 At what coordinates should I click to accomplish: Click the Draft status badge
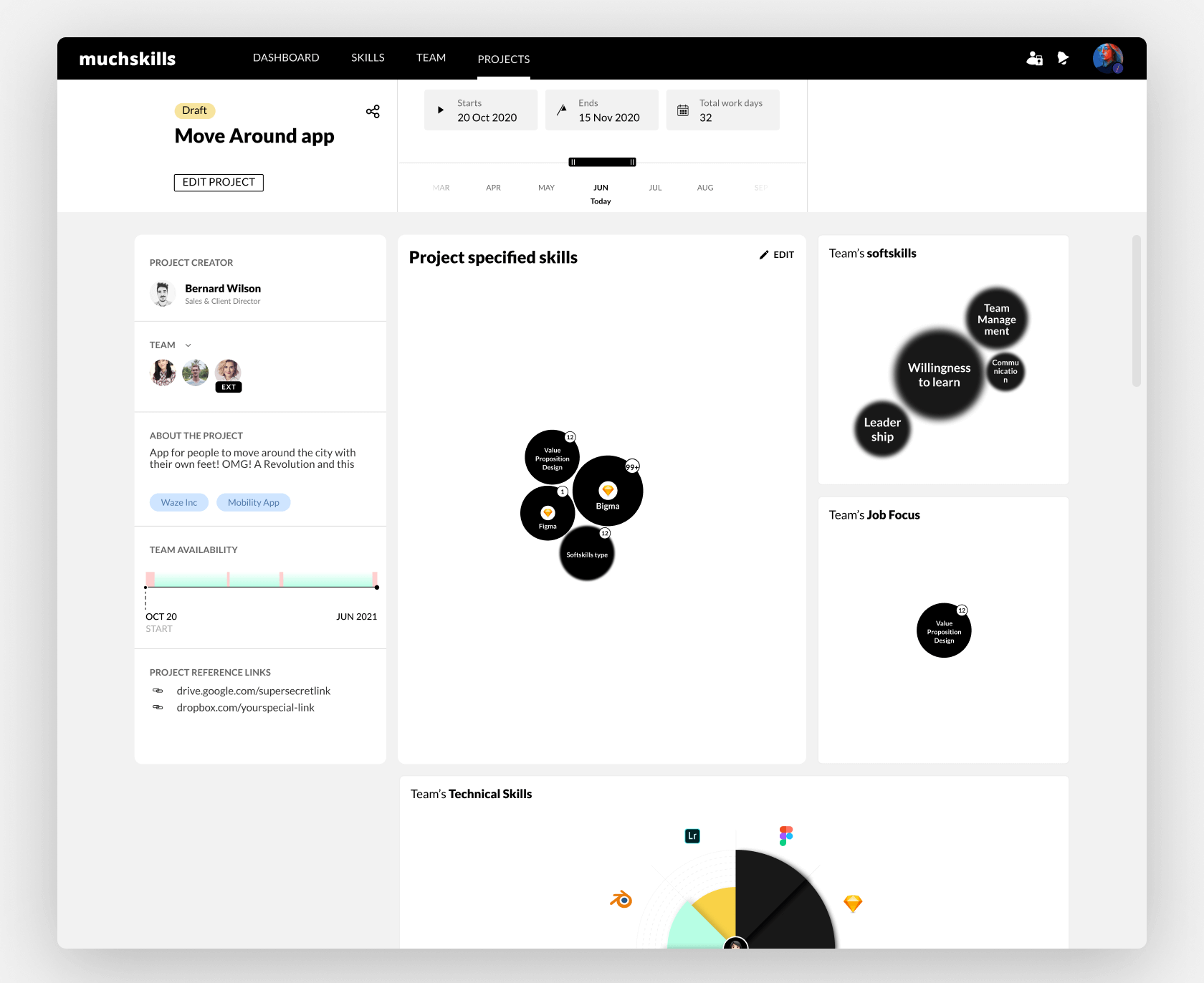pos(195,110)
